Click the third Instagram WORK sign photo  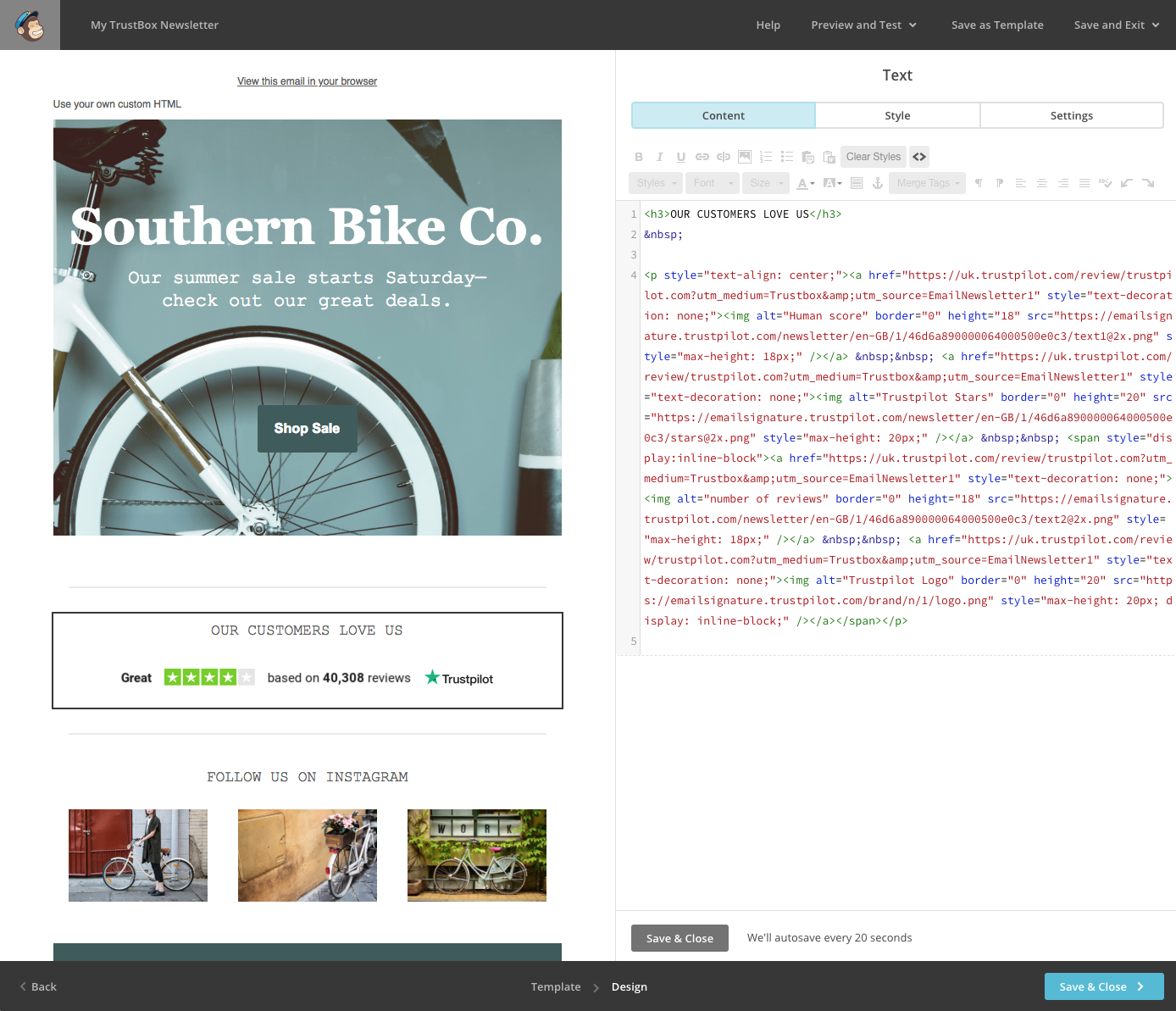pyautogui.click(x=477, y=855)
